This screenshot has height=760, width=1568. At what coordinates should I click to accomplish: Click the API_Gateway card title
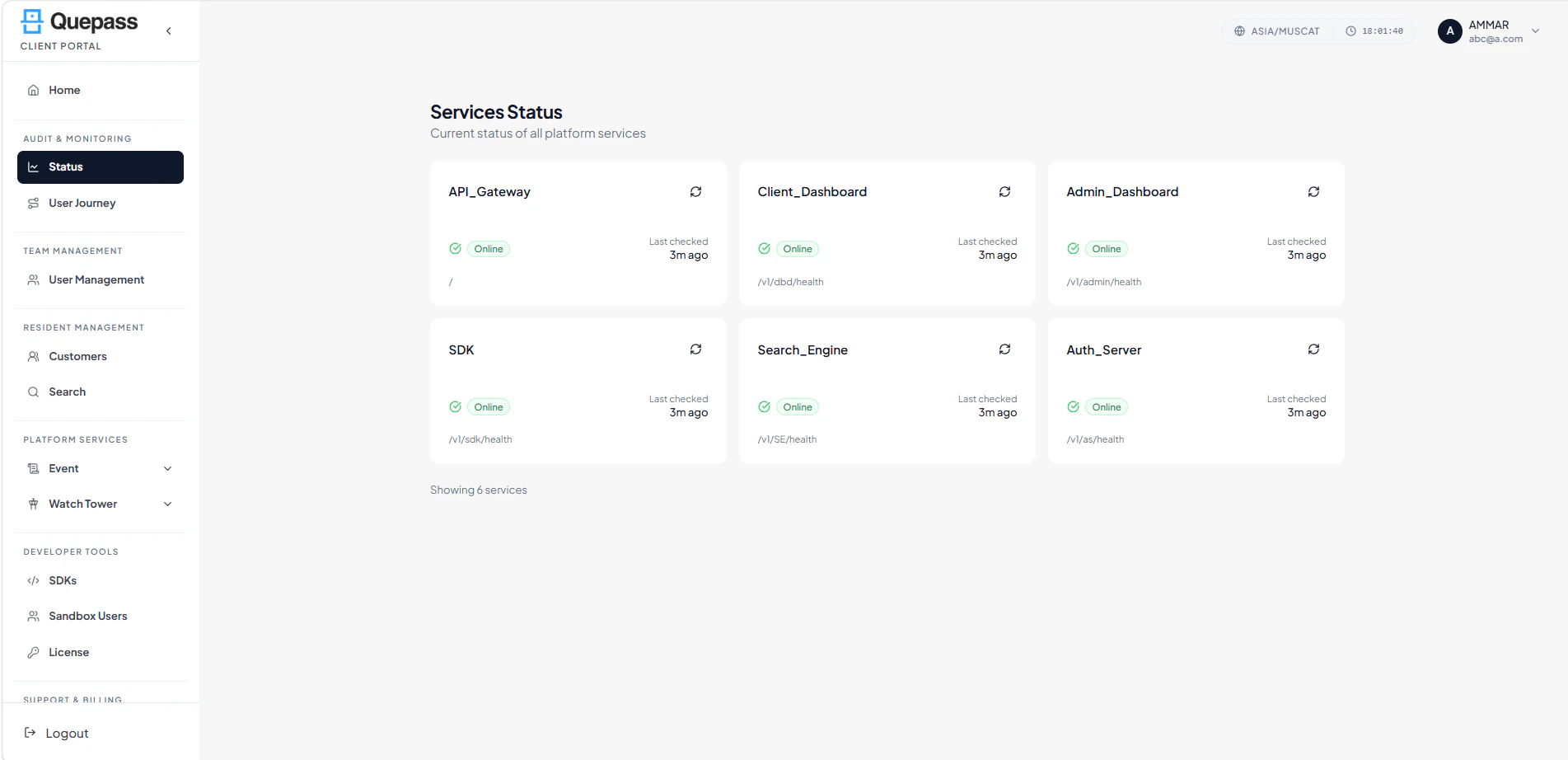(x=489, y=192)
